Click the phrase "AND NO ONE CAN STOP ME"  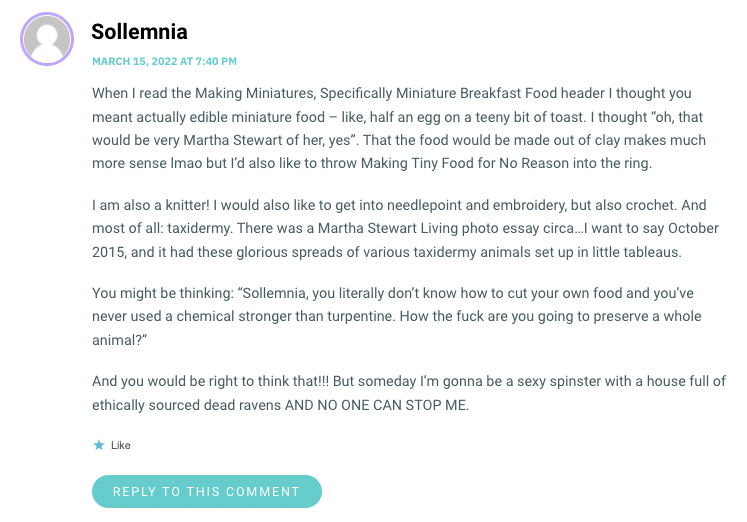[x=376, y=405]
